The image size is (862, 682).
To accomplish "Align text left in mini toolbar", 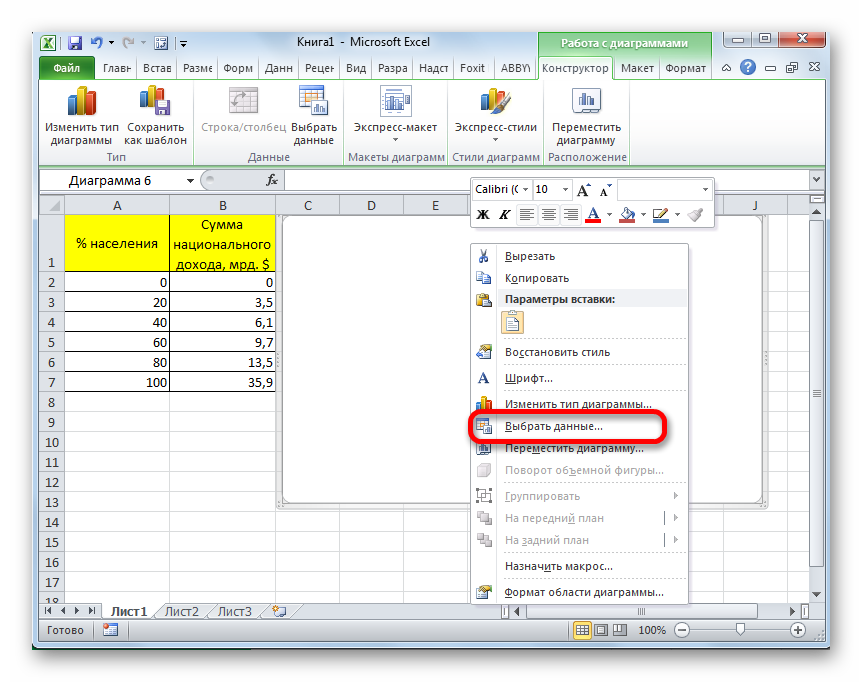I will [527, 214].
